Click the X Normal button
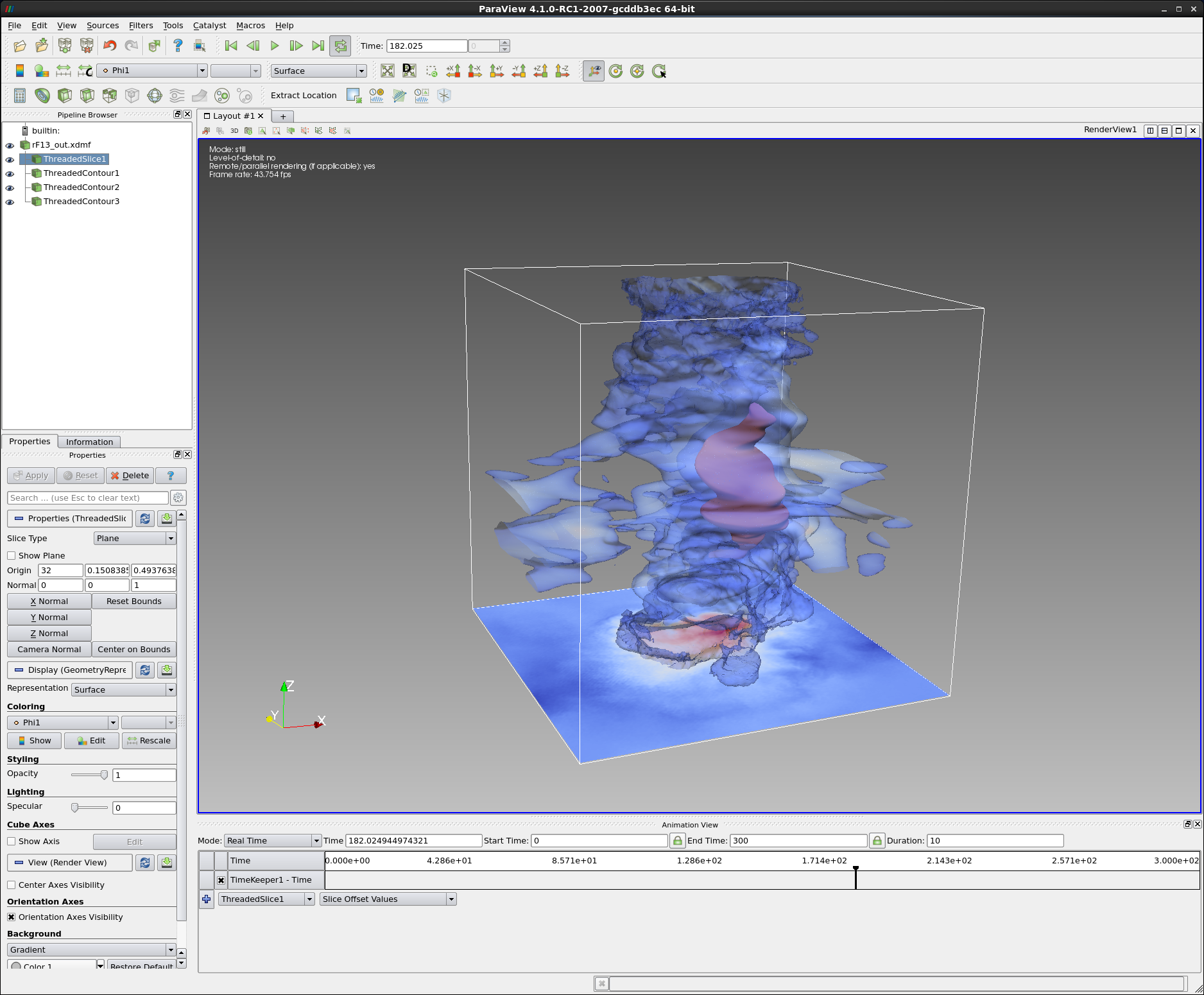The height and width of the screenshot is (995, 1204). pyautogui.click(x=49, y=601)
